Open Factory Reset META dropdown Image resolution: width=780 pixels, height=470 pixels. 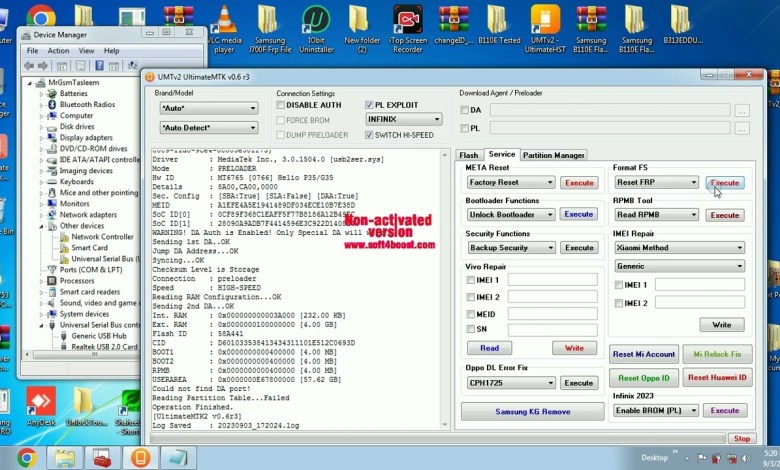pyautogui.click(x=511, y=183)
